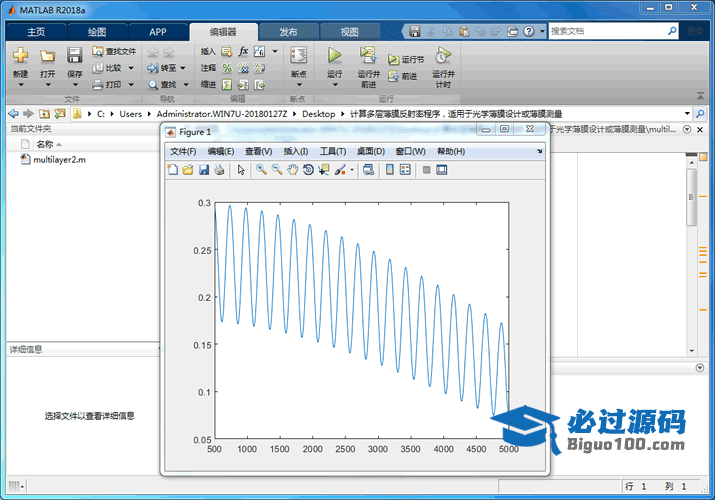Viewport: 715px width, 500px height.
Task: Click the 转至 button
Action: [161, 68]
